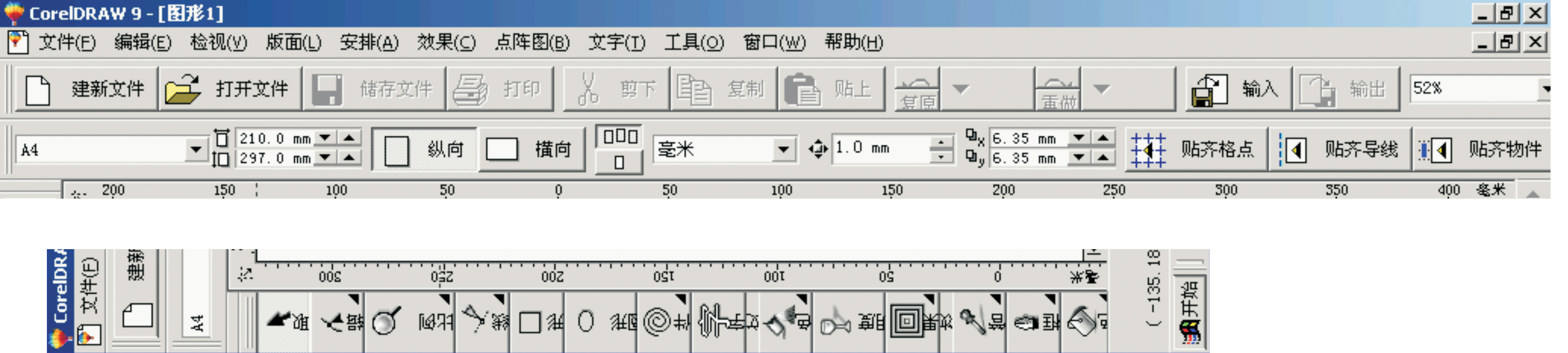Viewport: 1568px width, 353px height.
Task: Click the 储存文件 floppy disk save icon
Action: click(327, 90)
